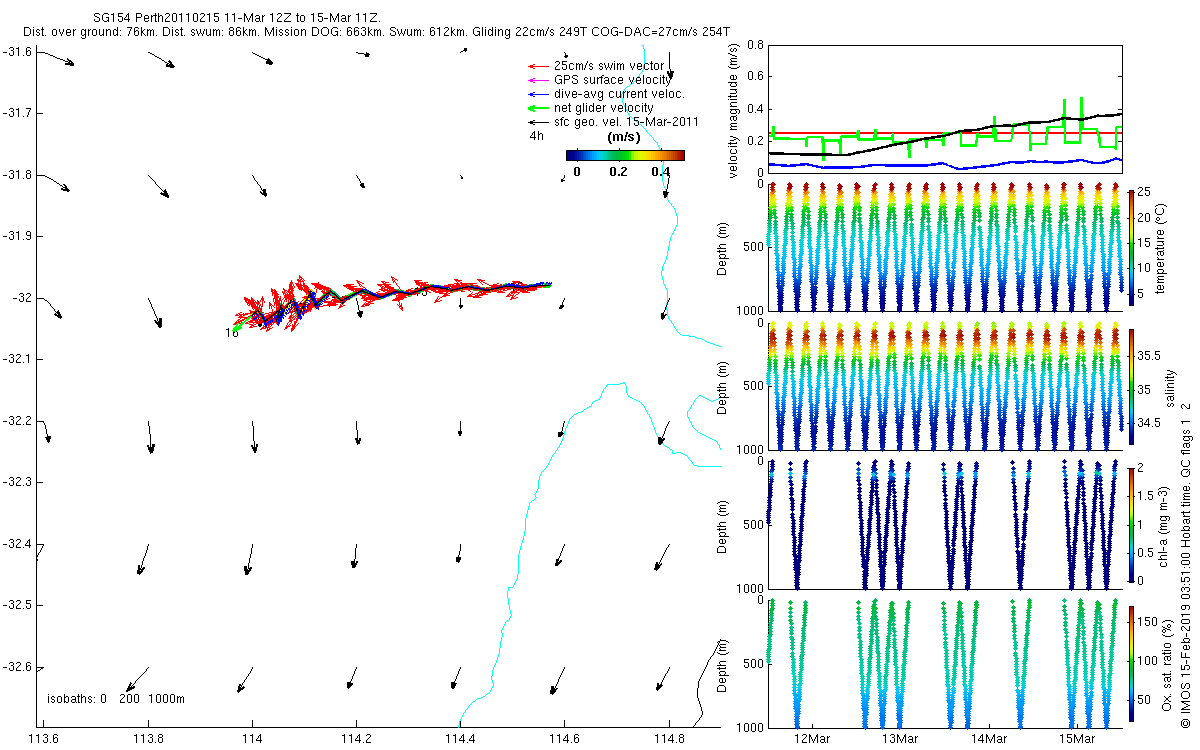1200x750 pixels.
Task: Click the 'GPS surface velocity' legend text
Action: pyautogui.click(x=612, y=80)
